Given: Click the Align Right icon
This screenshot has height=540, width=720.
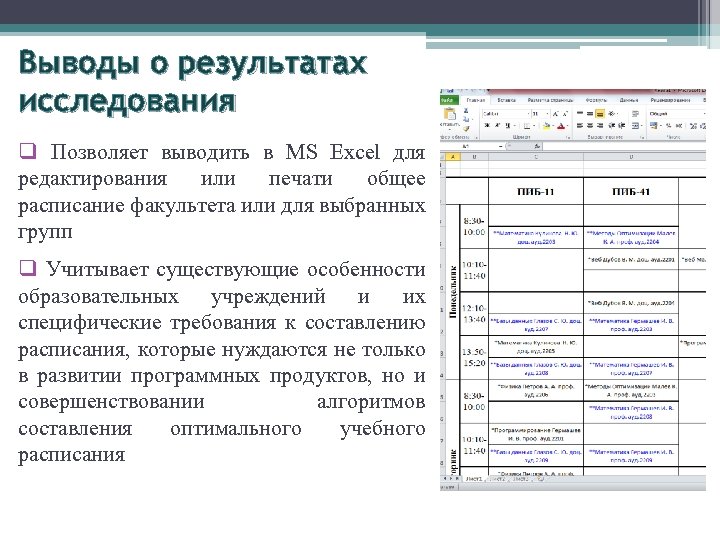Looking at the screenshot, I should (x=600, y=125).
